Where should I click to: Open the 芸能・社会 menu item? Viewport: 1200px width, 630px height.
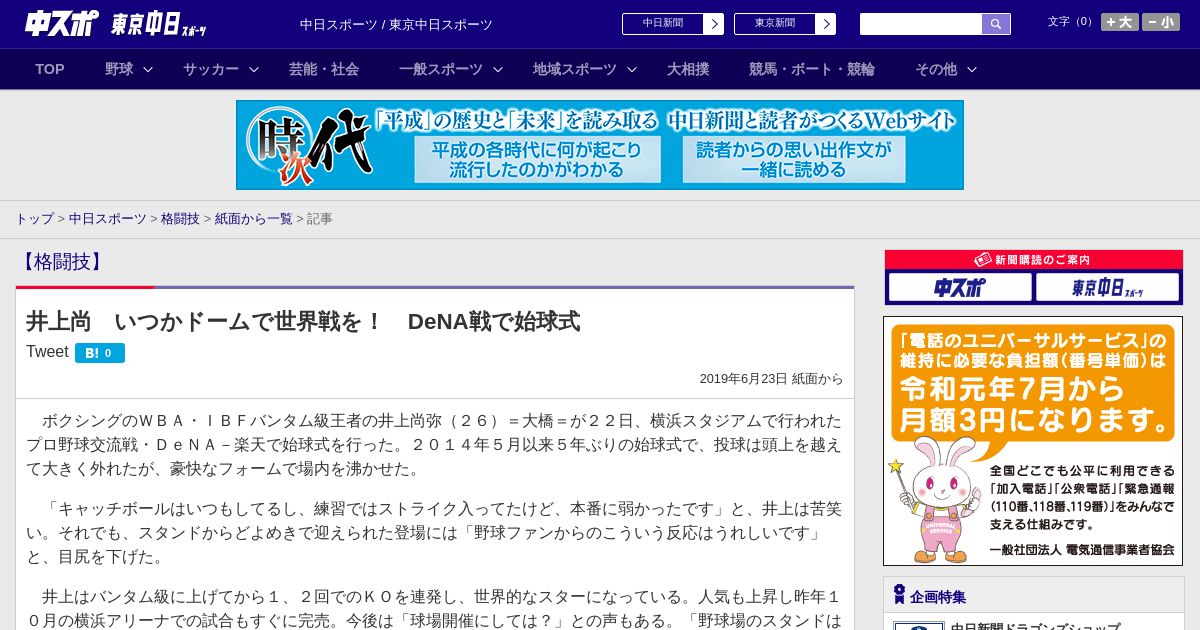(324, 69)
